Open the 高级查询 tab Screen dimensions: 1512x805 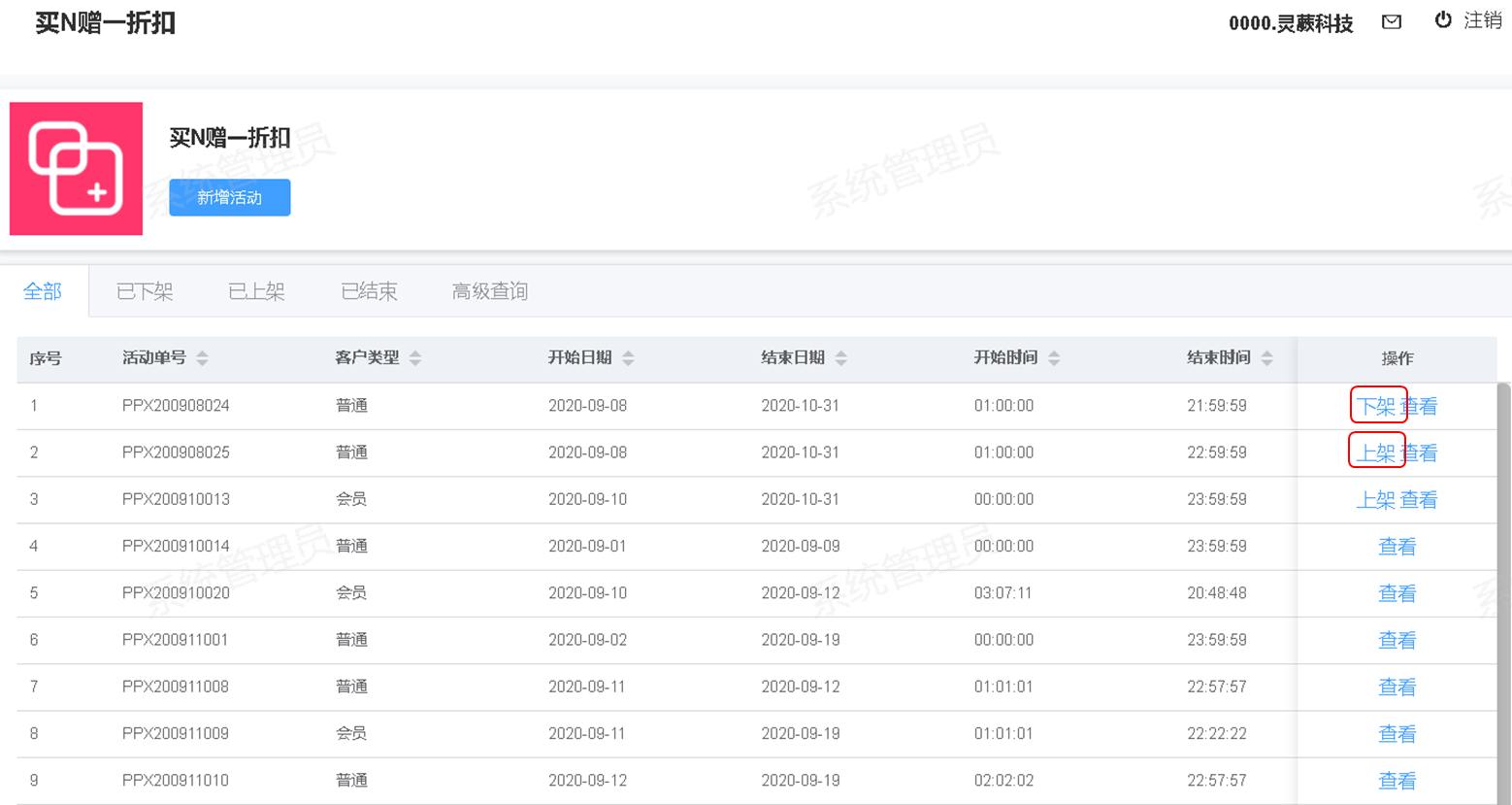click(490, 291)
